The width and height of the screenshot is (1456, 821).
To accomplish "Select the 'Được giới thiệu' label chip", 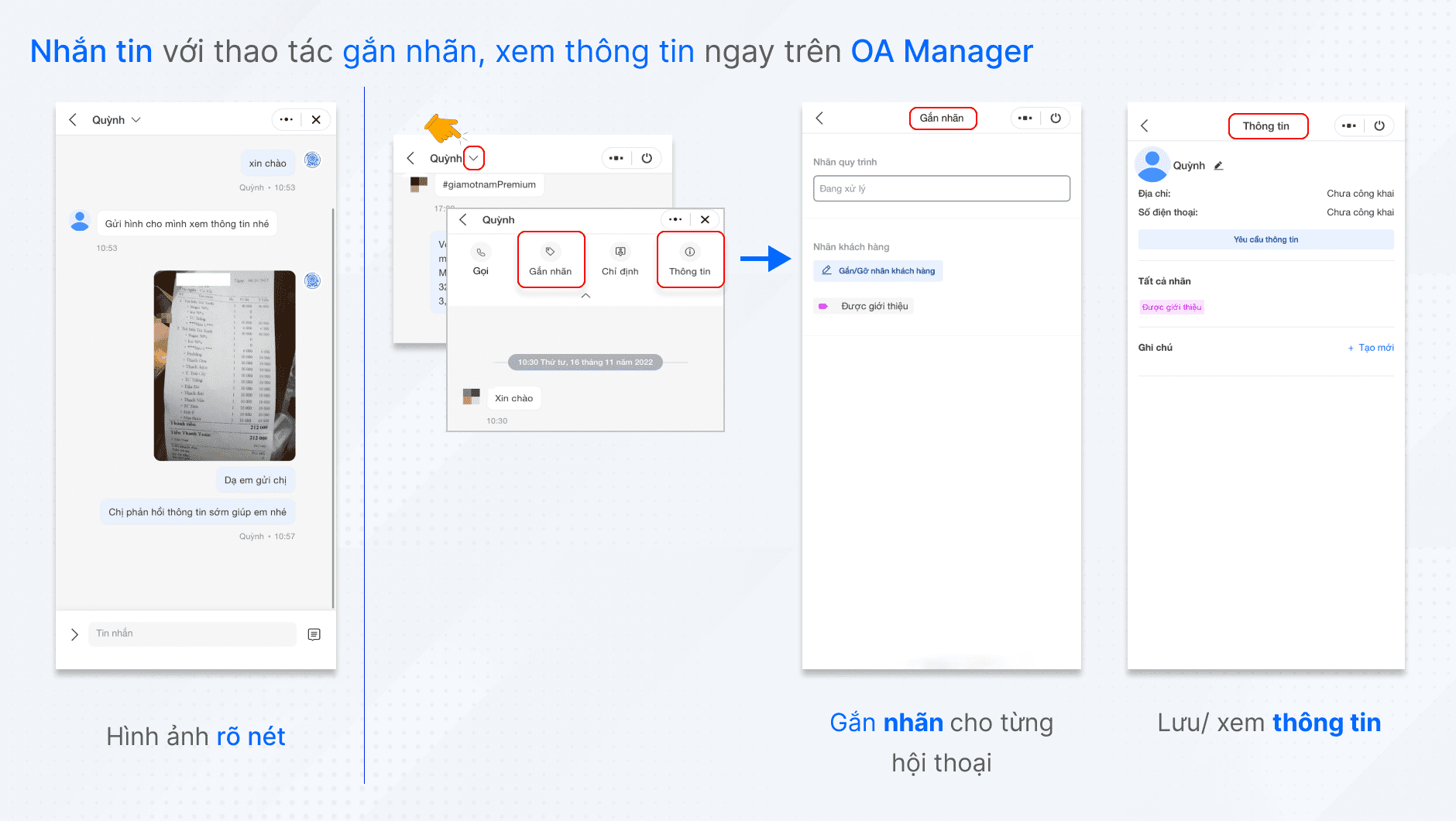I will (864, 307).
